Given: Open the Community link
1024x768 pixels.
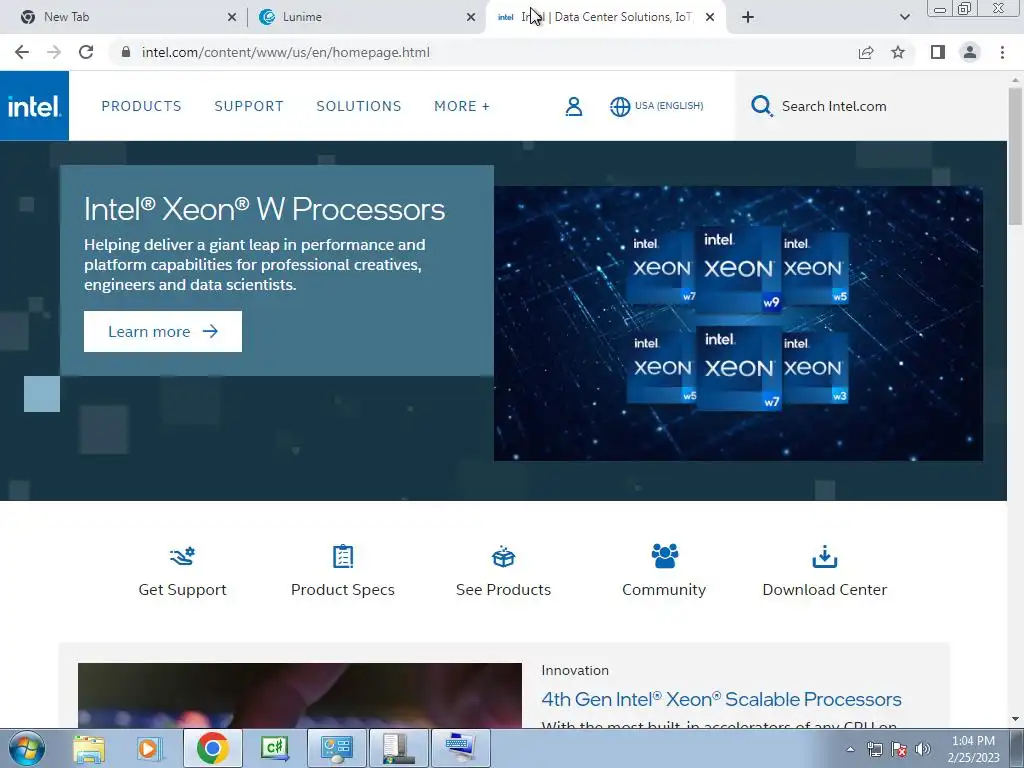Looking at the screenshot, I should [x=664, y=590].
